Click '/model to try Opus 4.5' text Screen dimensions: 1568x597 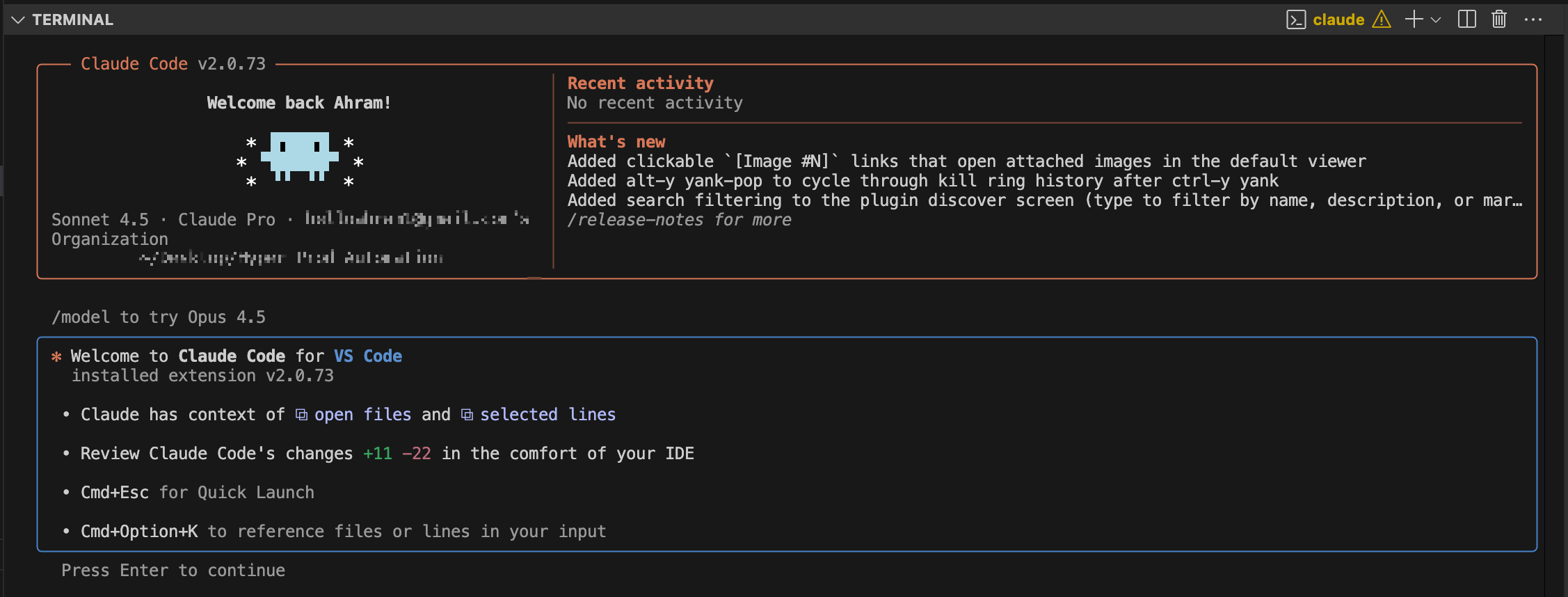pyautogui.click(x=159, y=317)
